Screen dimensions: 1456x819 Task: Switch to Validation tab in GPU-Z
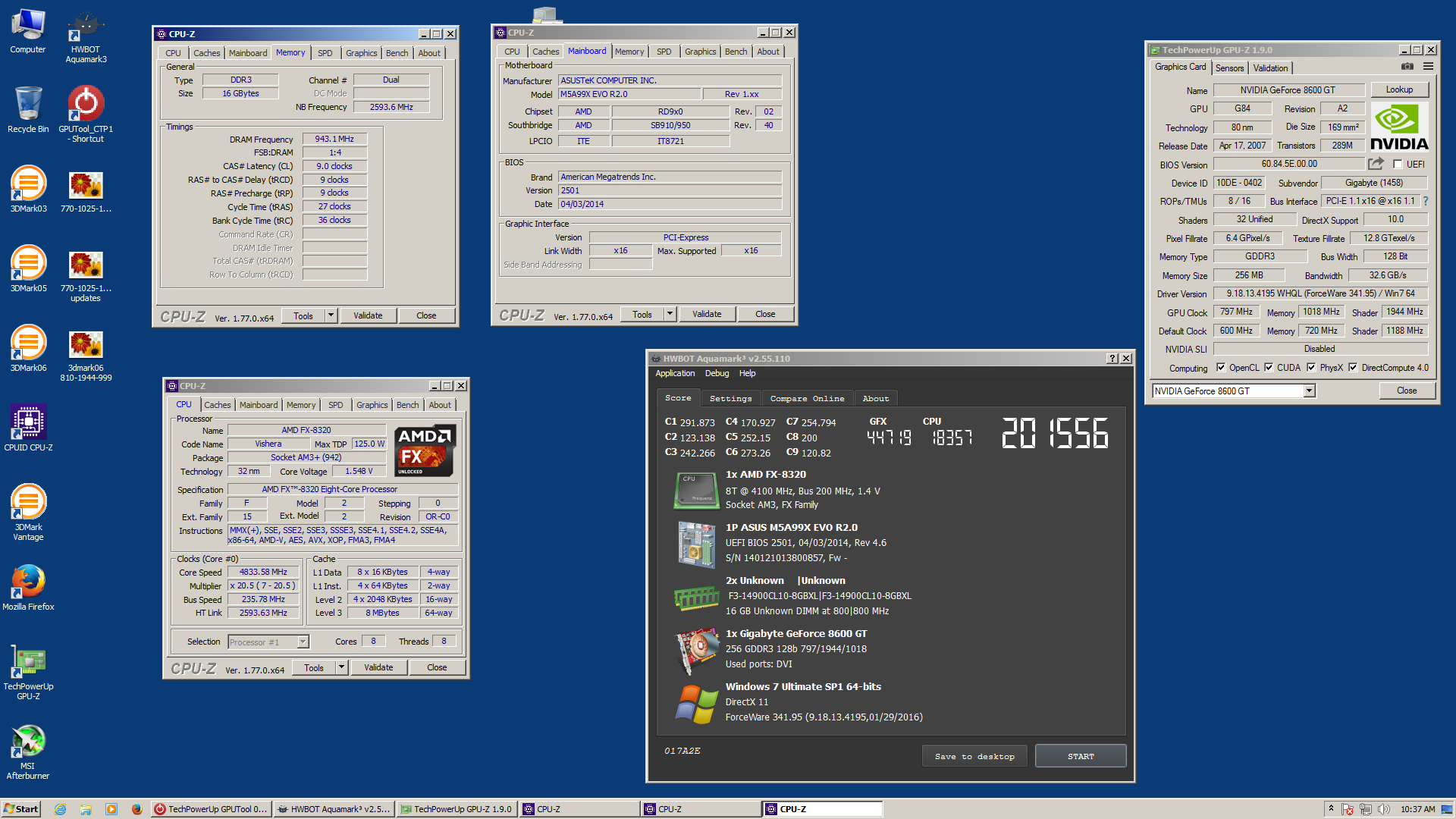click(x=1270, y=68)
